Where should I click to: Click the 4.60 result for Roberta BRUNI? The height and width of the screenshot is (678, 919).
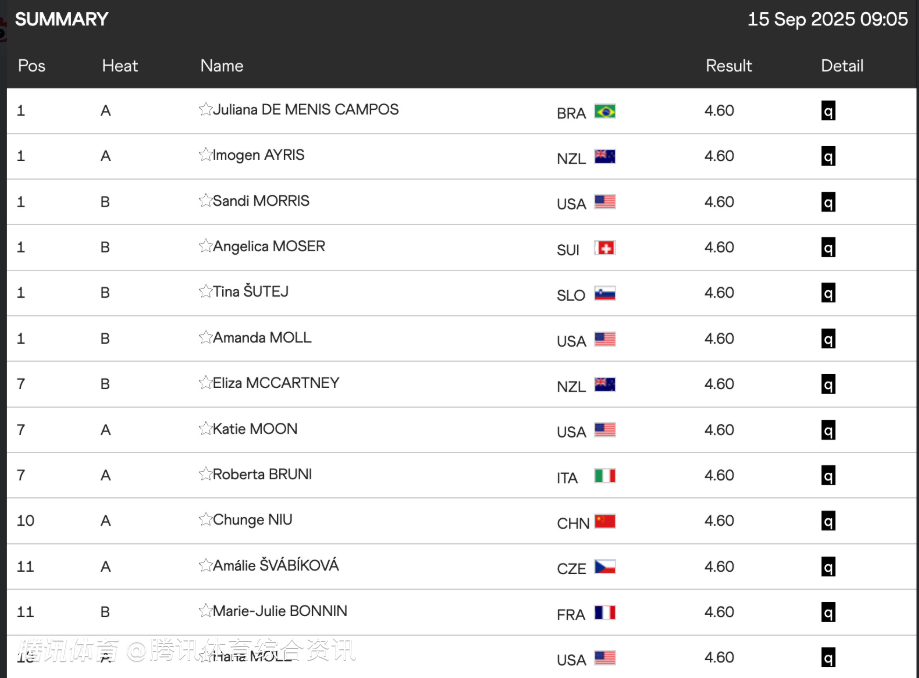pyautogui.click(x=719, y=475)
